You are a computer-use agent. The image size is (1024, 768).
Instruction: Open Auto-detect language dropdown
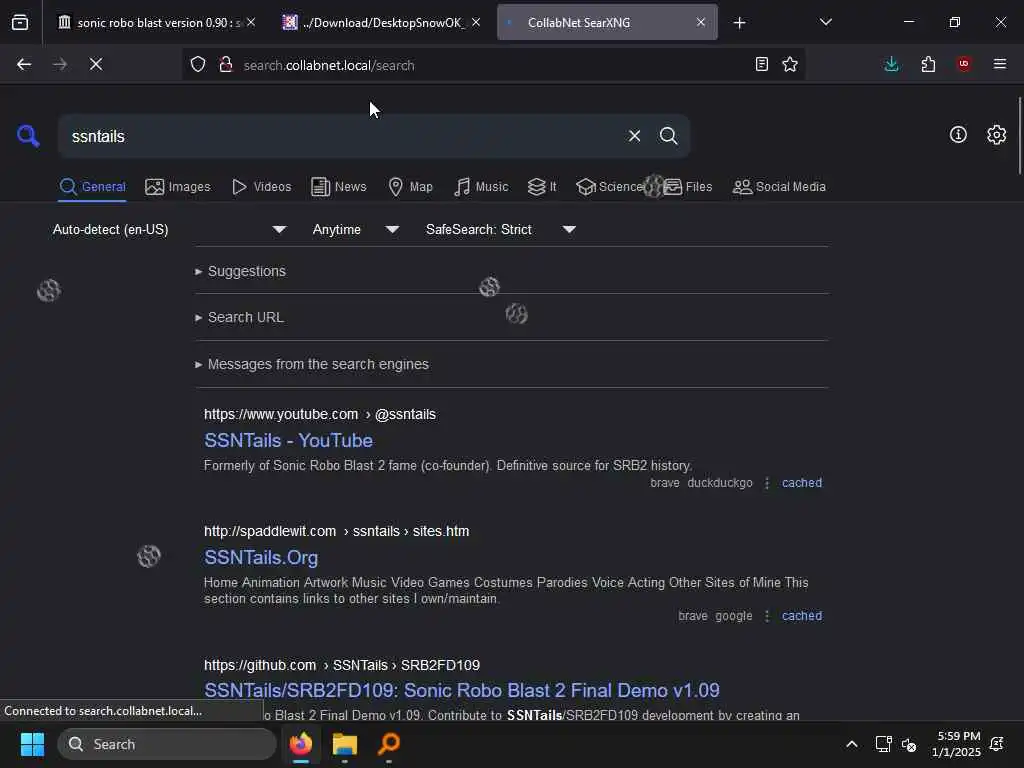click(x=170, y=229)
